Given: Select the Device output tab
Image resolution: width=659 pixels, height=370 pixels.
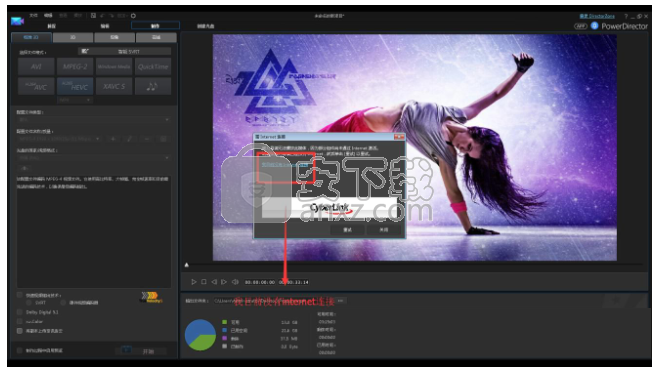Looking at the screenshot, I should tap(114, 37).
